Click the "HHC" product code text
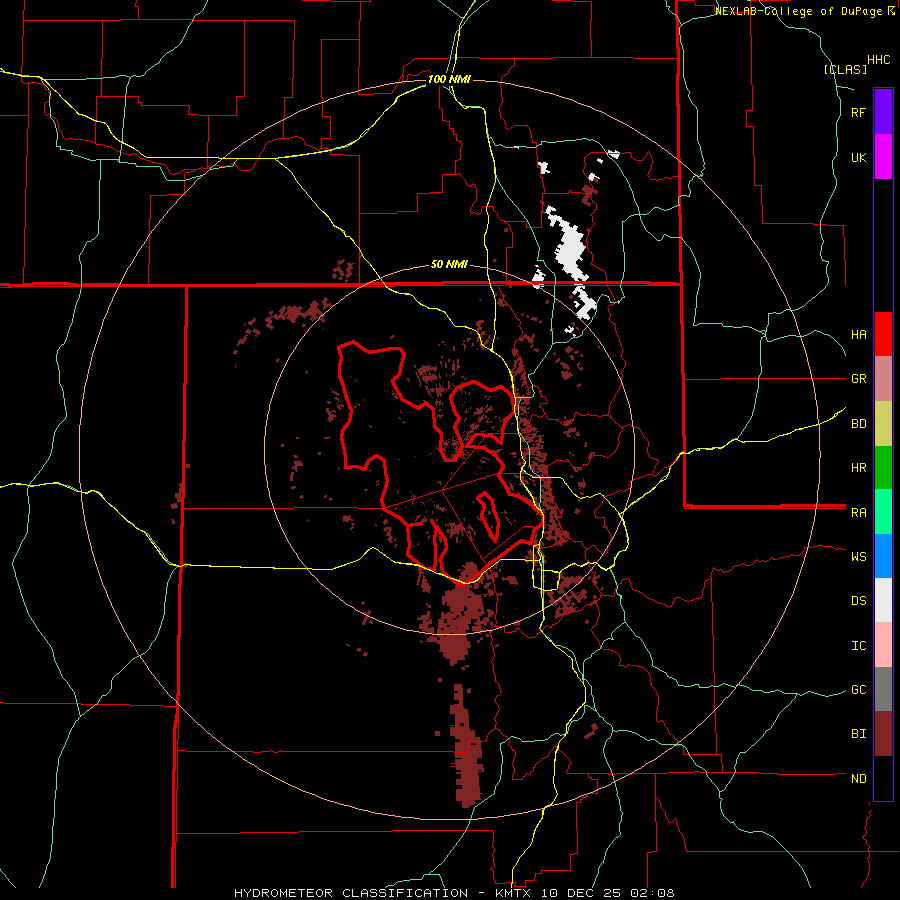 (878, 60)
